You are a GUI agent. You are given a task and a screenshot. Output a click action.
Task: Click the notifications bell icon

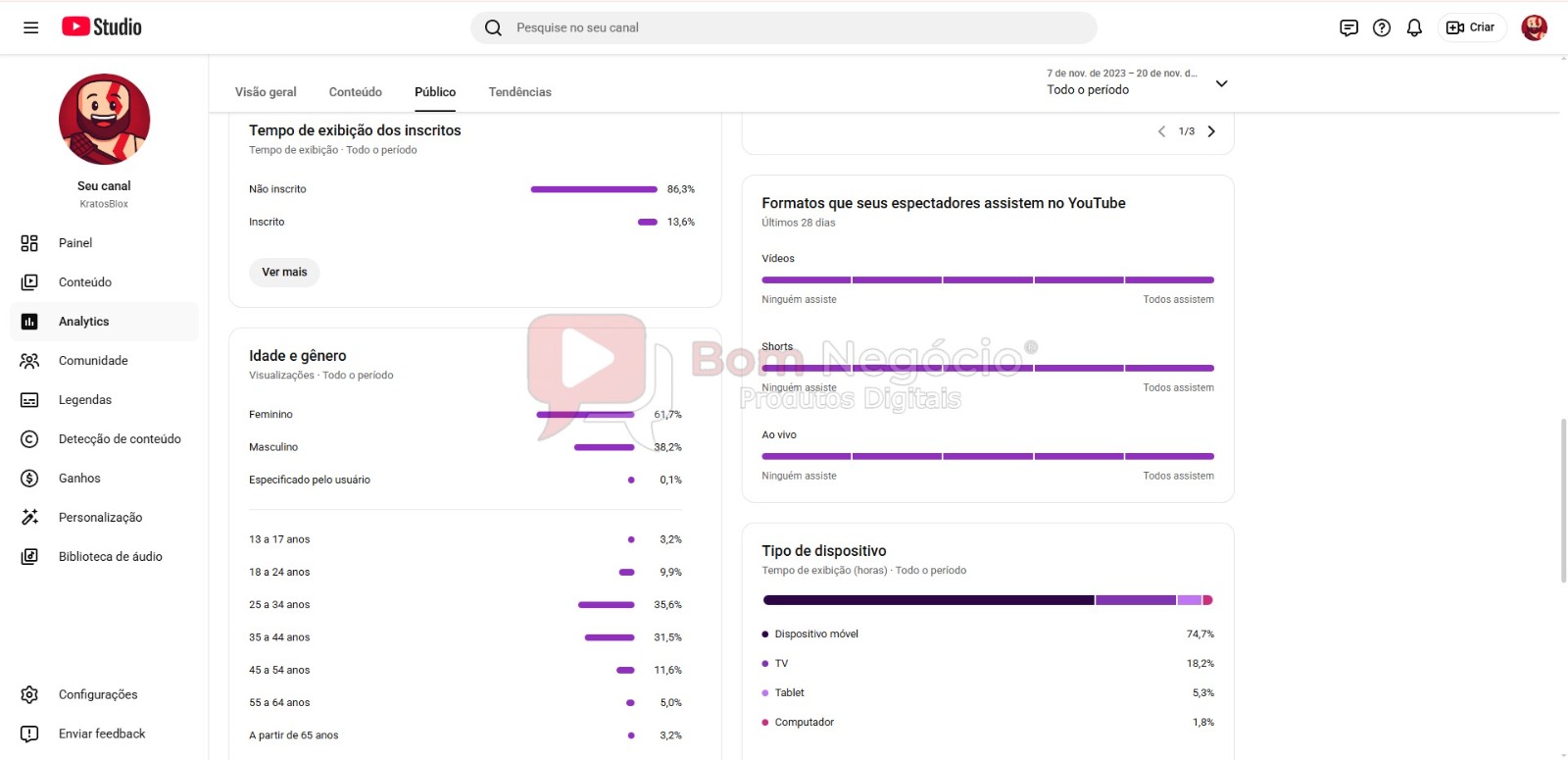1414,27
